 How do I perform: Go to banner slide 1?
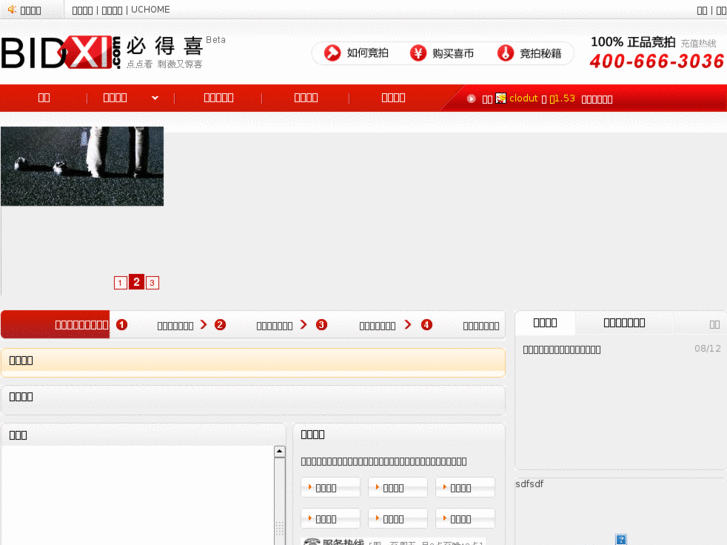click(x=120, y=282)
